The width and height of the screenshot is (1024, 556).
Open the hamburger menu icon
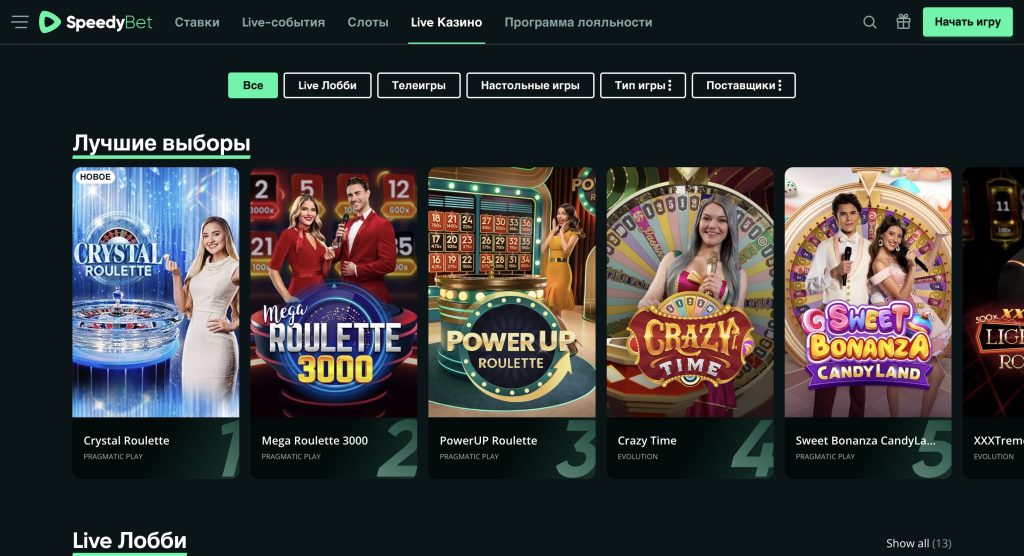tap(19, 22)
